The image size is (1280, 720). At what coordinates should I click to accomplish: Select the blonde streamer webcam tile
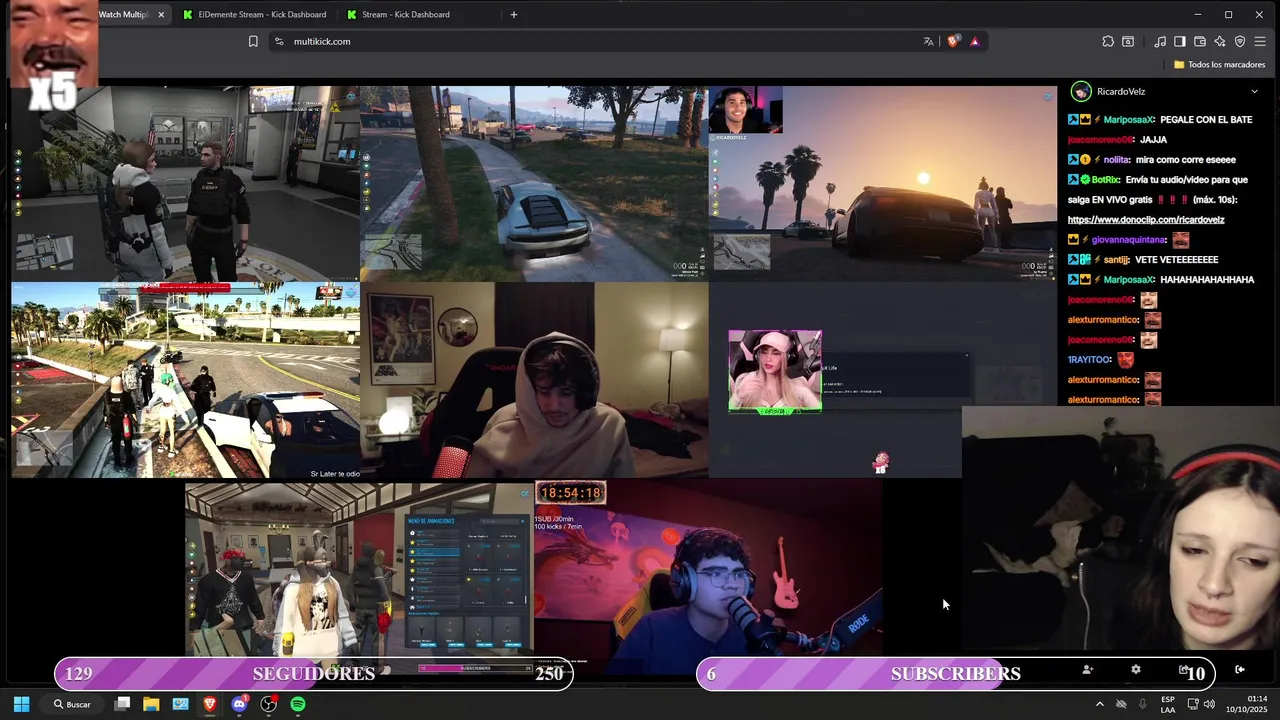775,371
